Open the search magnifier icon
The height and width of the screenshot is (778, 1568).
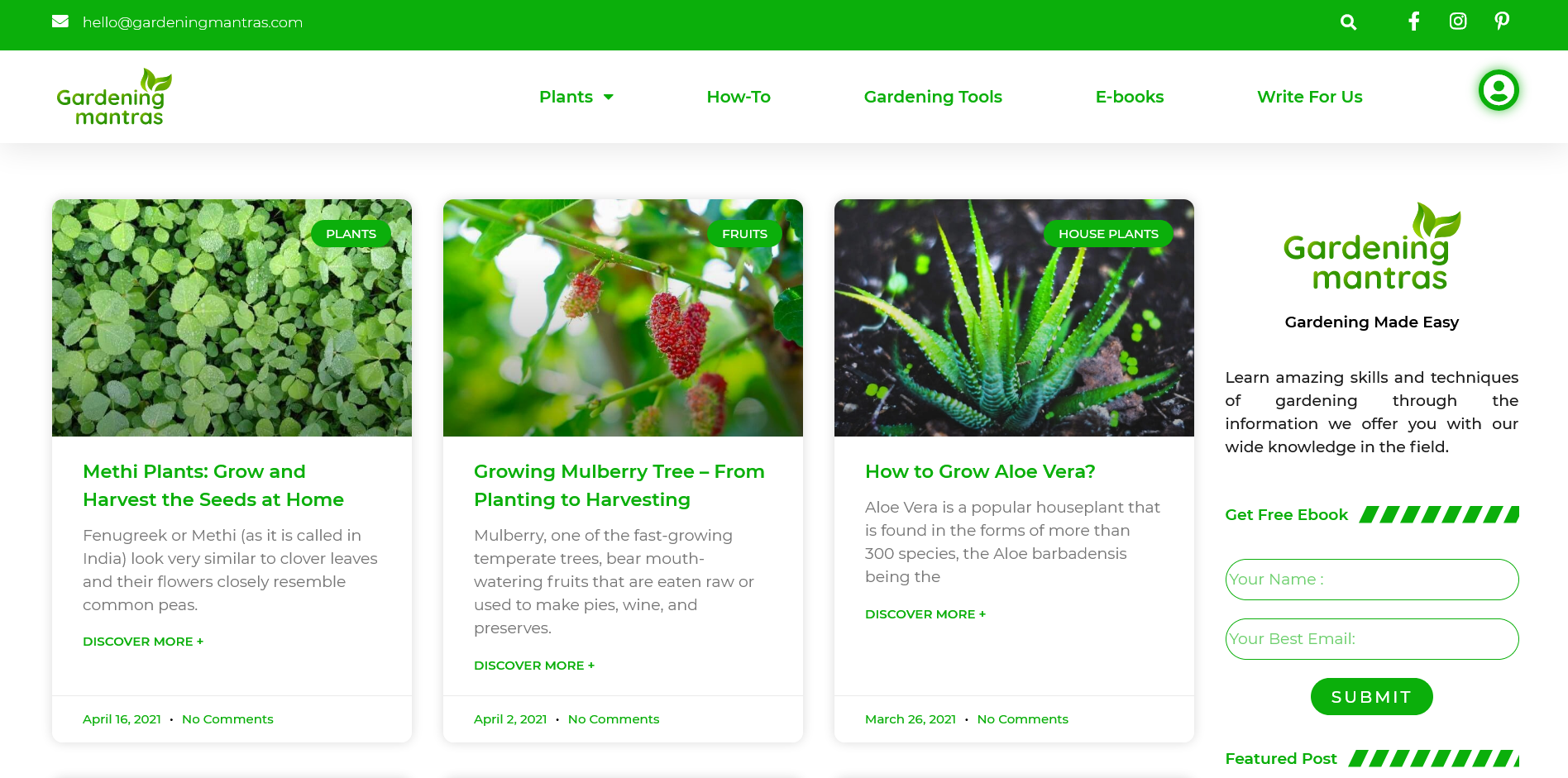1348,22
